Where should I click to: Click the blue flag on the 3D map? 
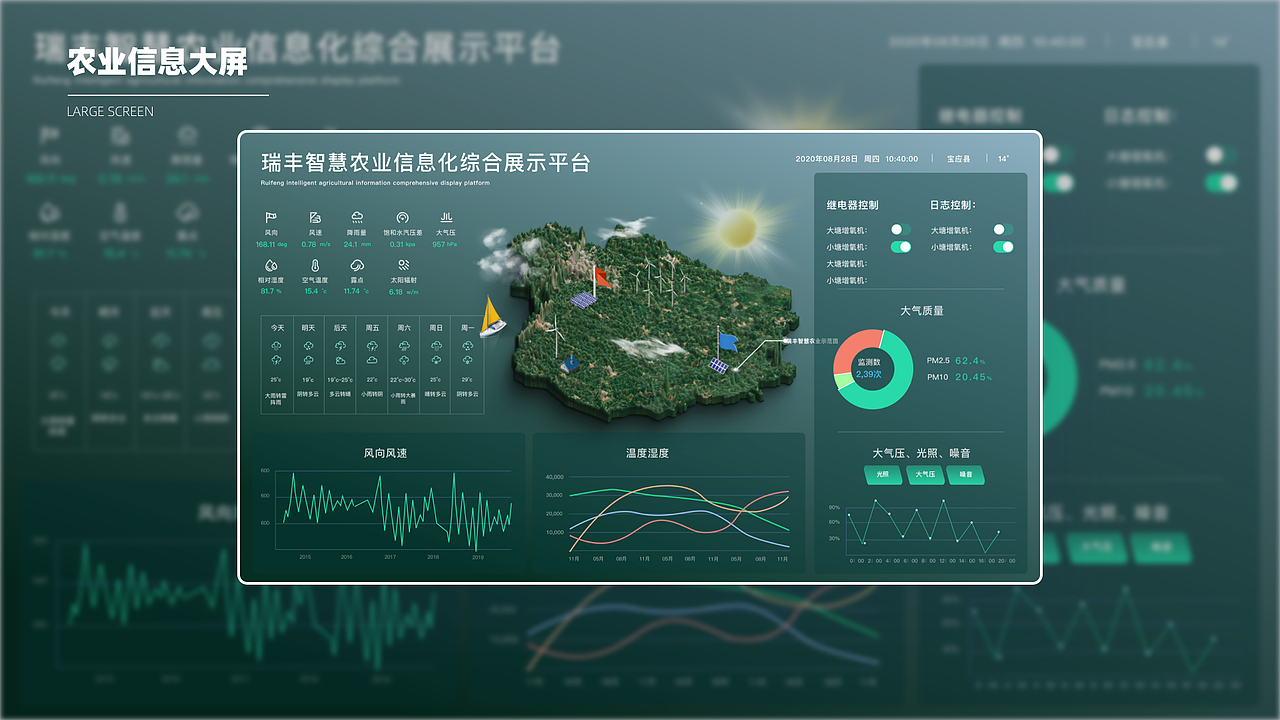pyautogui.click(x=727, y=341)
